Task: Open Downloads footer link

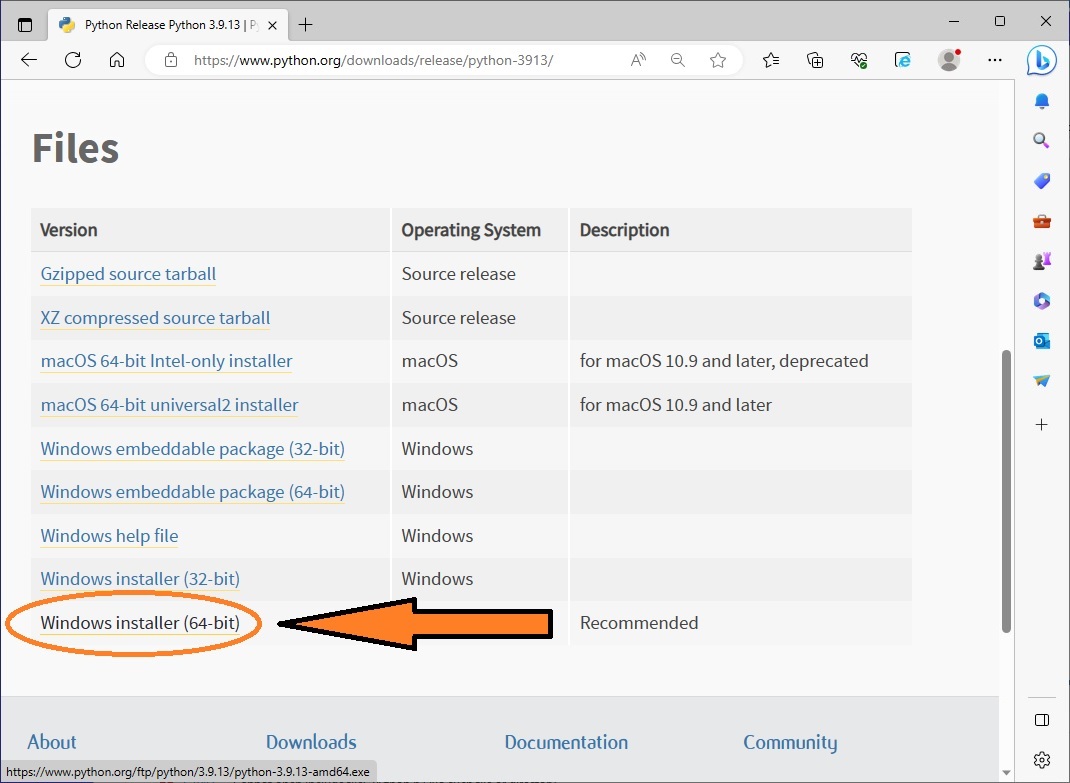Action: [x=311, y=742]
